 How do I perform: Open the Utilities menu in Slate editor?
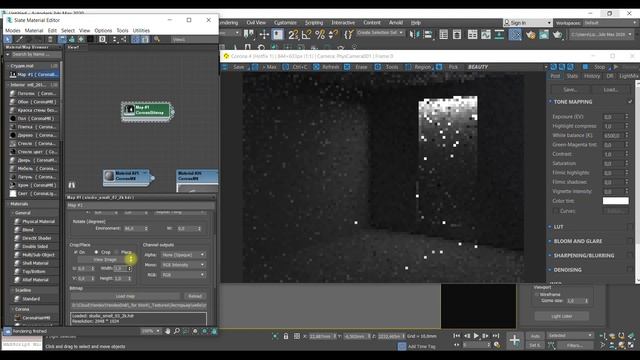(141, 31)
